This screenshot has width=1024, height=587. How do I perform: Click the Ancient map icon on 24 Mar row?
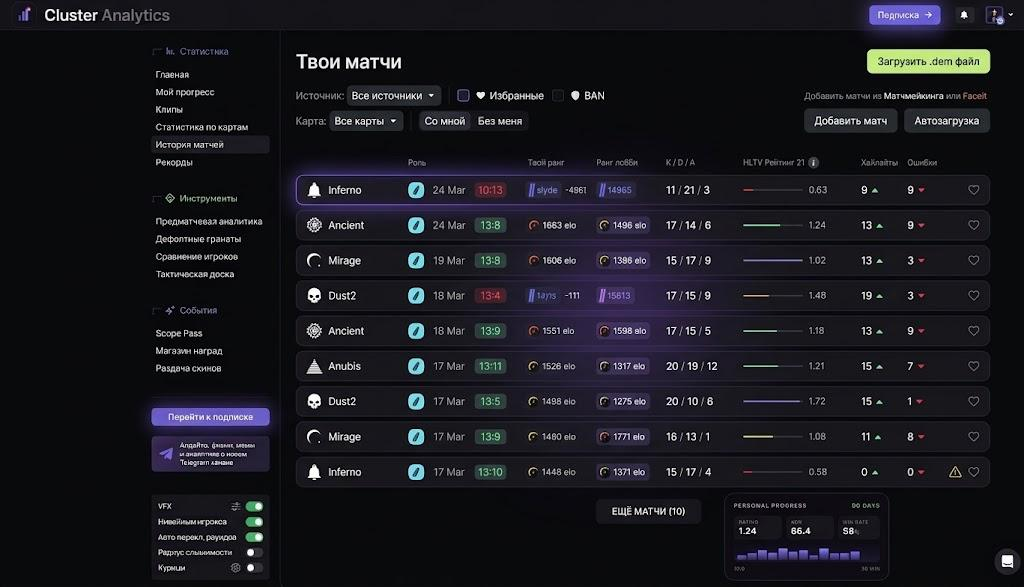click(x=314, y=225)
